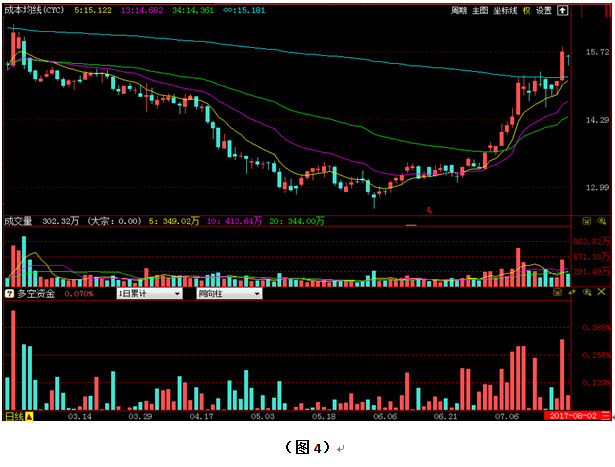Viewport: 615px width, 467px height.
Task: Open the 设置 settings menu
Action: (543, 11)
